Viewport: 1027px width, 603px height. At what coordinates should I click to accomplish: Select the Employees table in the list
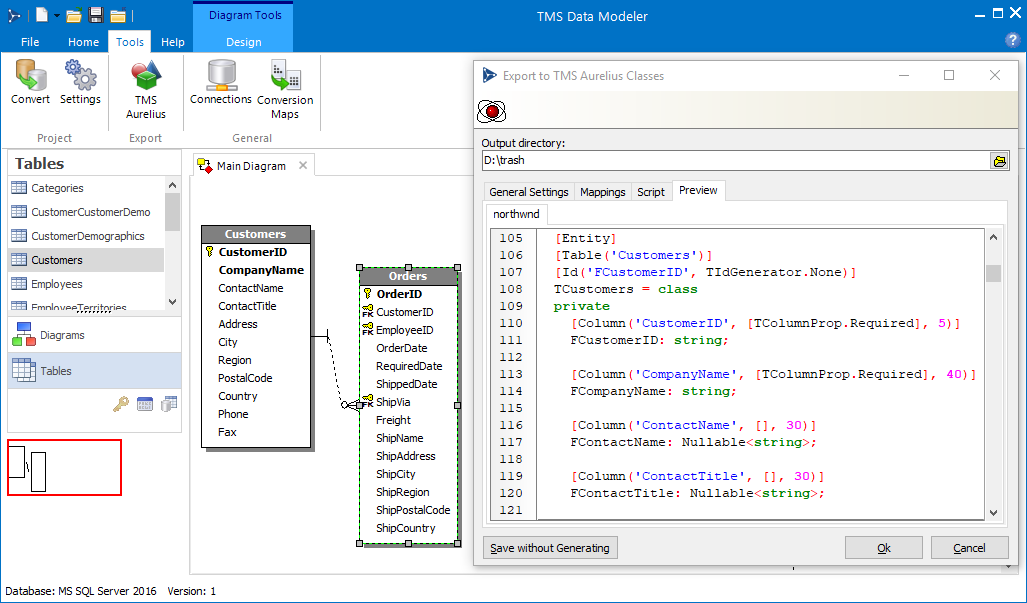[x=57, y=284]
